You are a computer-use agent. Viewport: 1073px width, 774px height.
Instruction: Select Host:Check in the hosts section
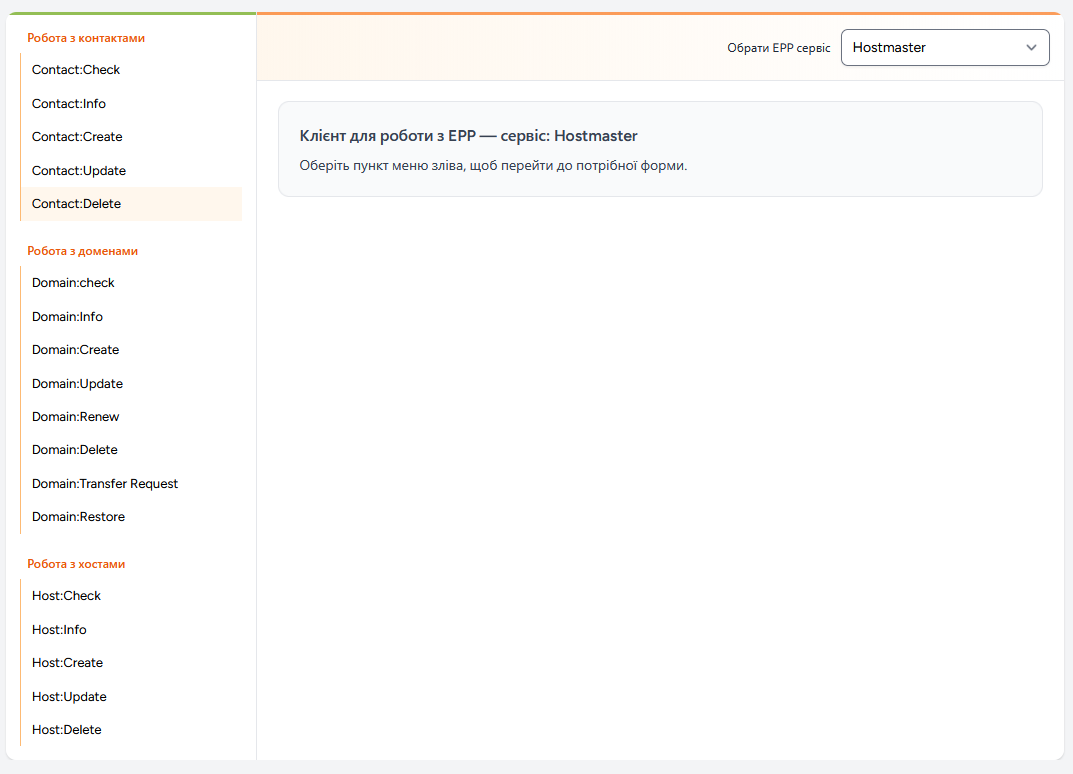tap(66, 595)
